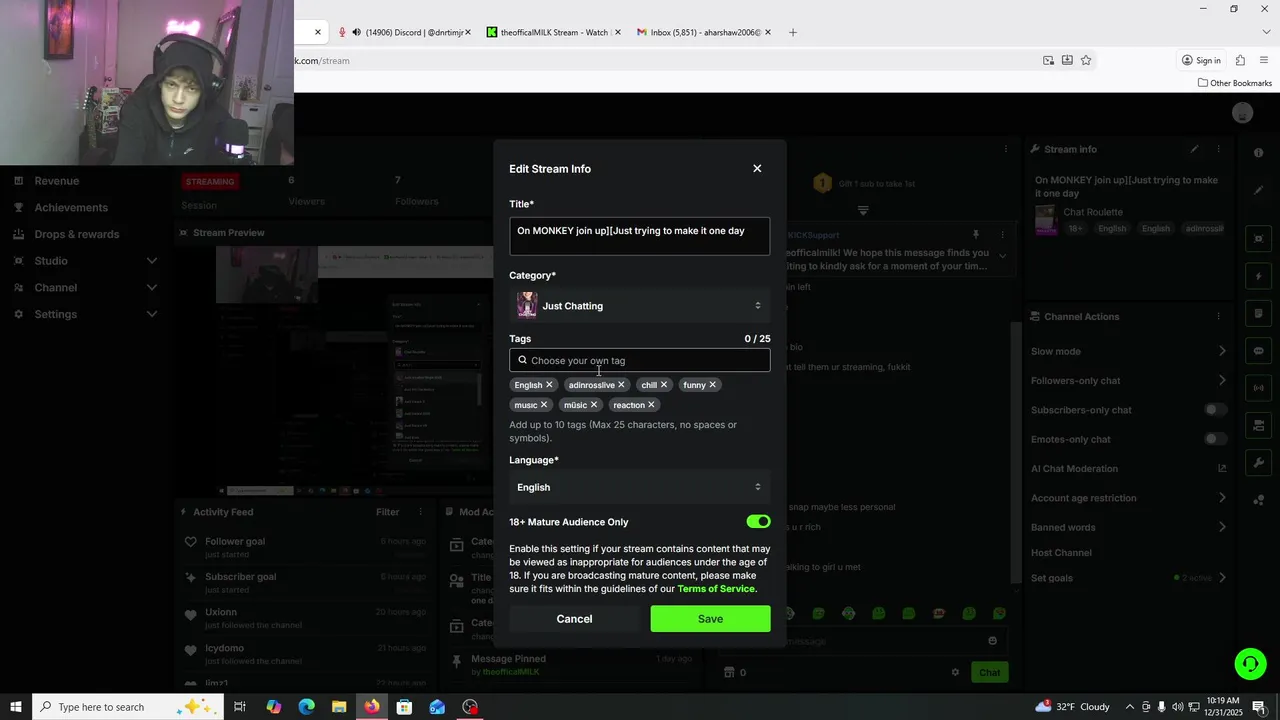
Task: Click the wrench icon in right toolbar
Action: coord(1259,462)
